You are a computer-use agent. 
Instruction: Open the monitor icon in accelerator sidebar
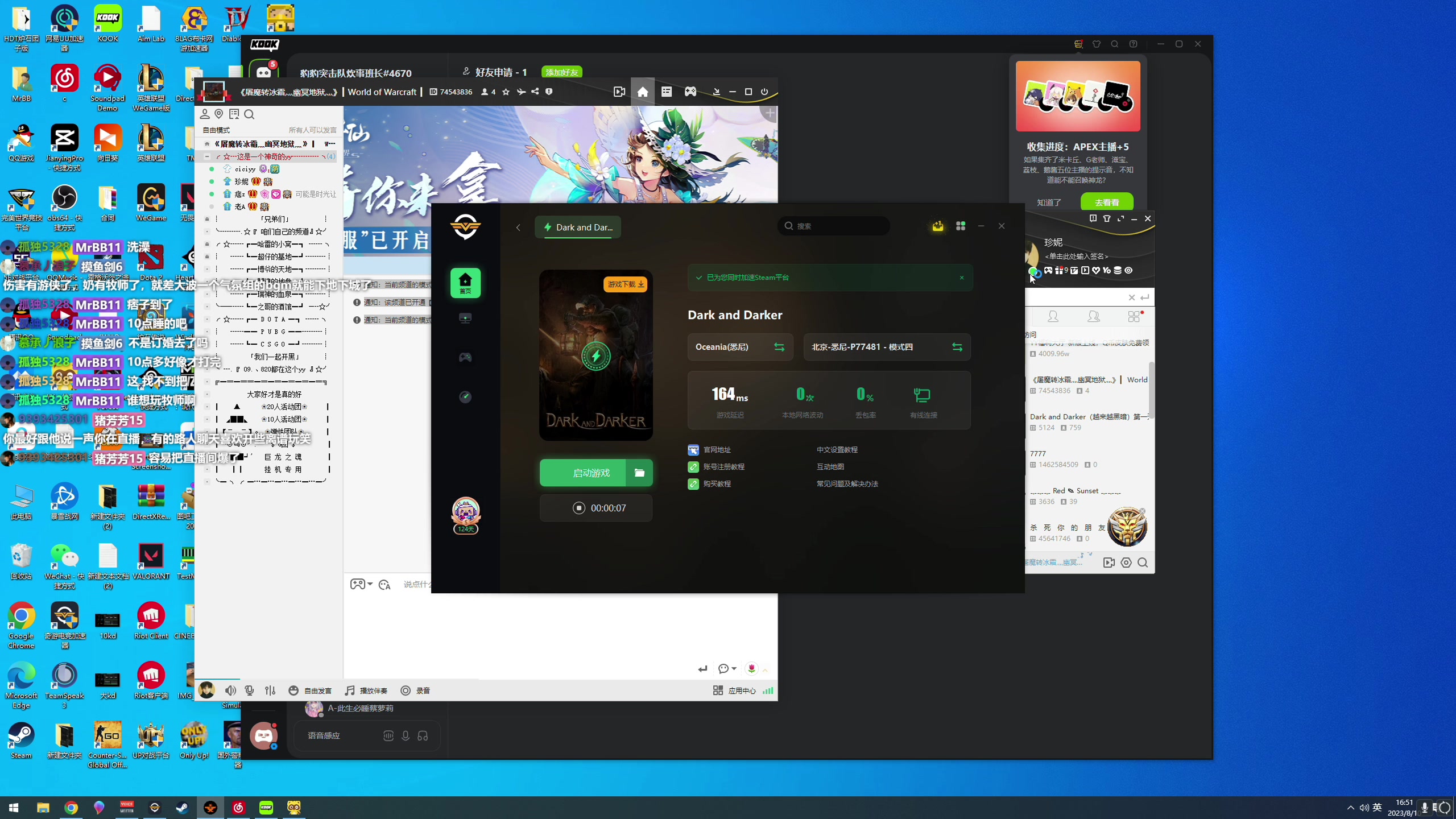pos(465,318)
